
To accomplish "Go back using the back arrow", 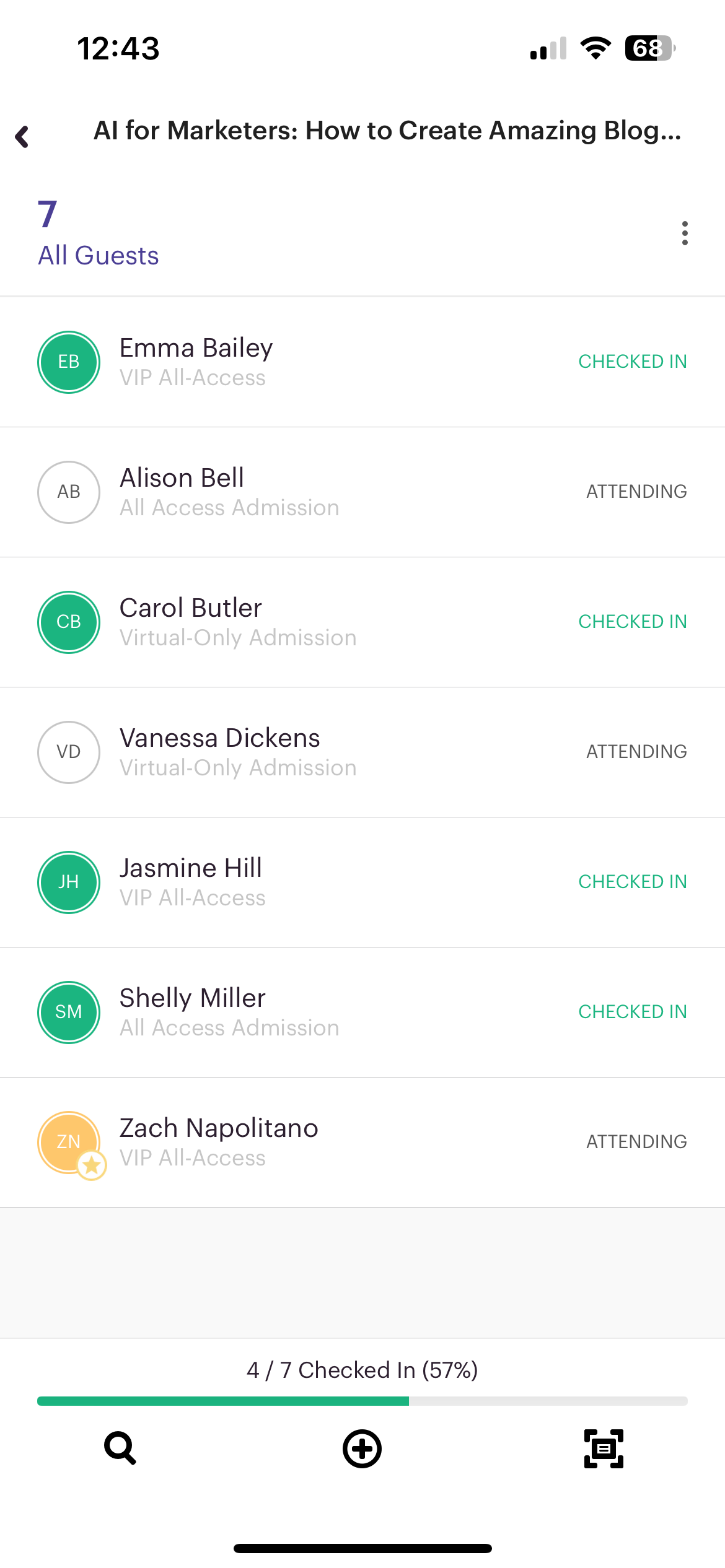I will [22, 137].
